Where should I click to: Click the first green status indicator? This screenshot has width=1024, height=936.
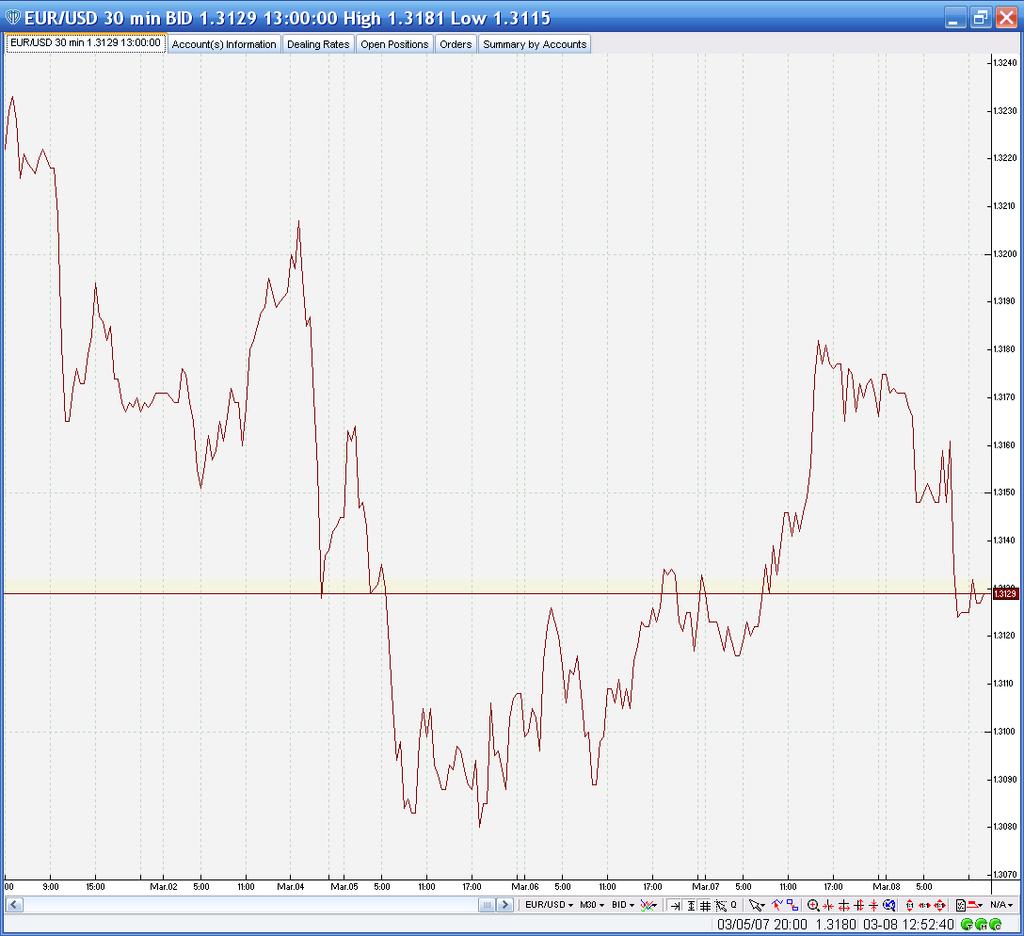[968, 924]
